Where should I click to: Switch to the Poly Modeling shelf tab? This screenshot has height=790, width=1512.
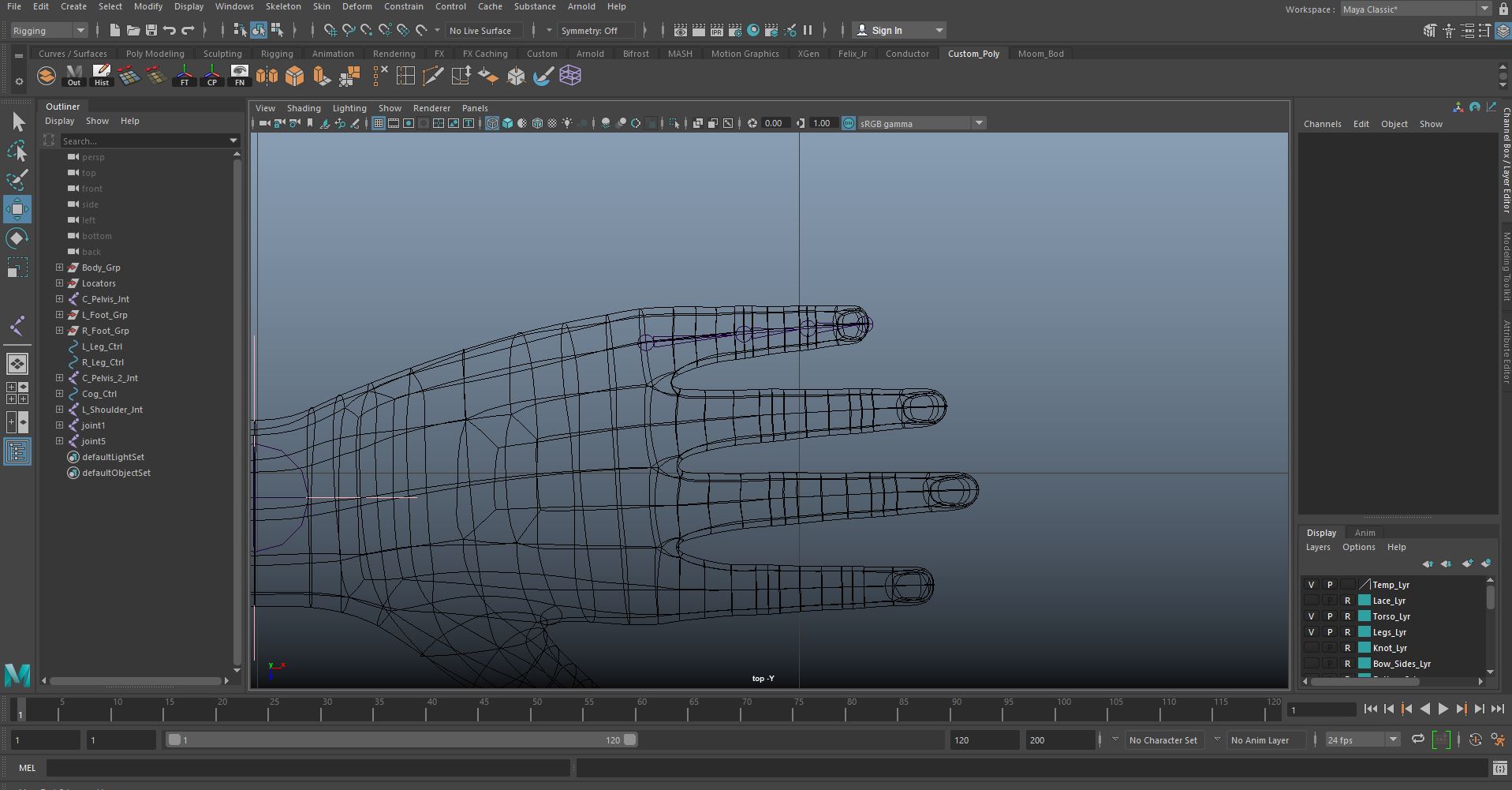click(x=155, y=54)
